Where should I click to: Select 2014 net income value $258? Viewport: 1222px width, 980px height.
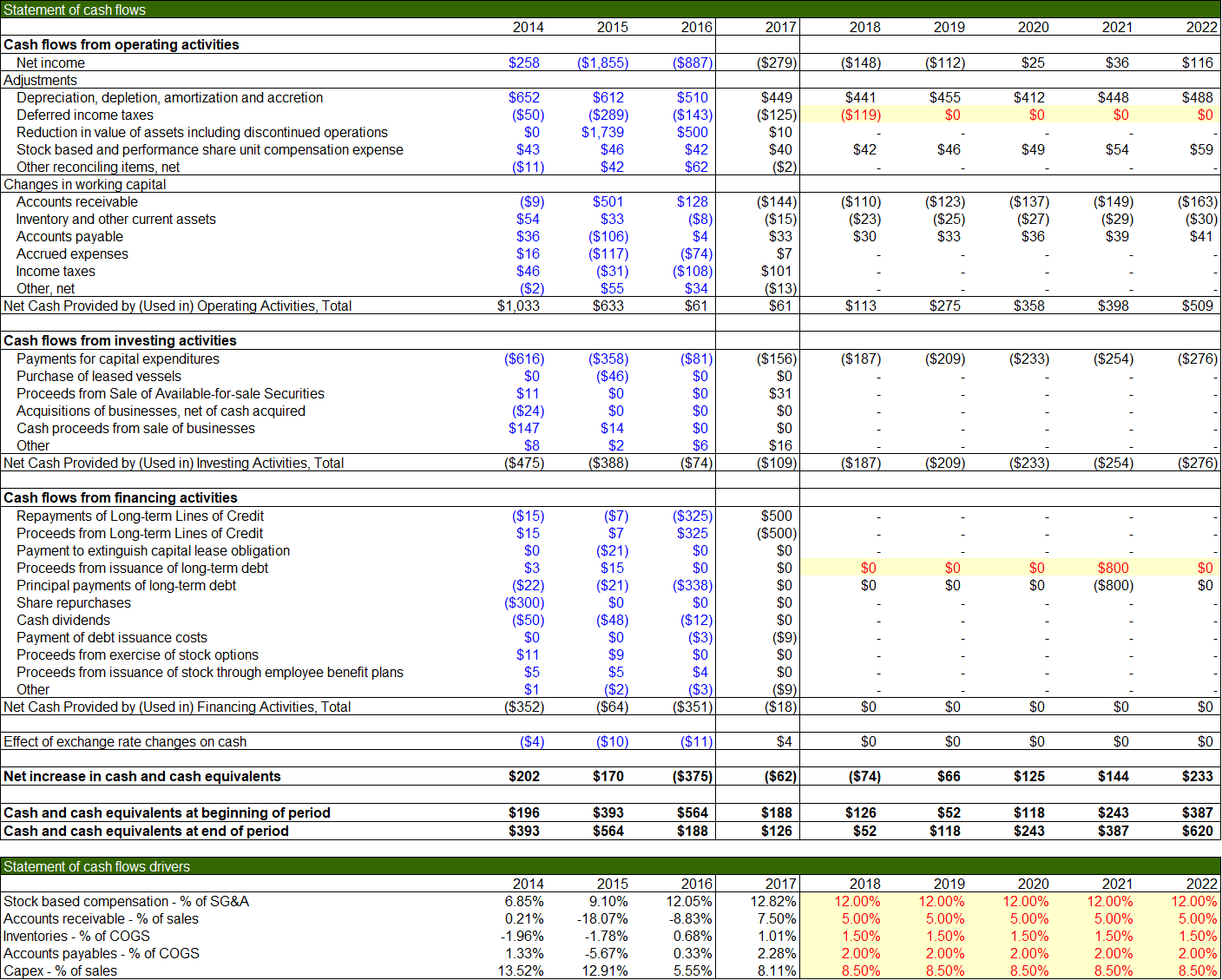point(523,62)
